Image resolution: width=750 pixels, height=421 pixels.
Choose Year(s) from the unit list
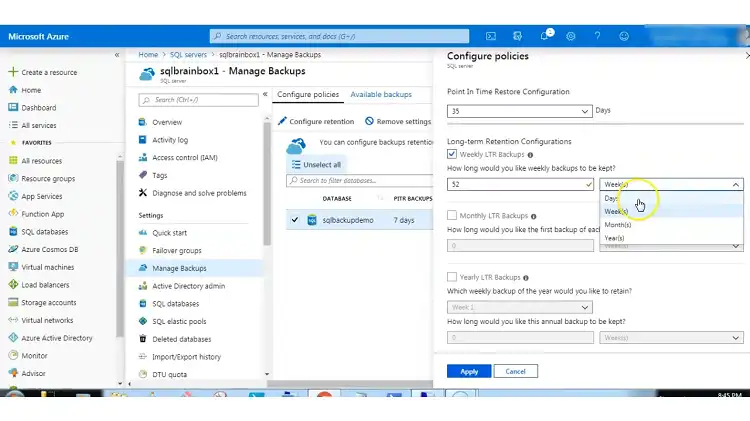pyautogui.click(x=671, y=238)
